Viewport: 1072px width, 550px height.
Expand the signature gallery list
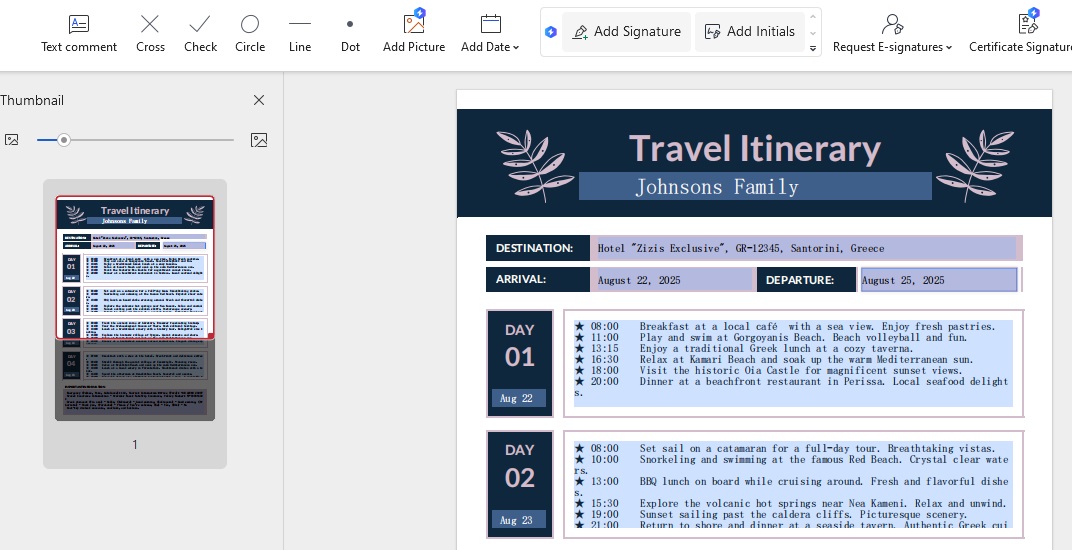click(813, 48)
